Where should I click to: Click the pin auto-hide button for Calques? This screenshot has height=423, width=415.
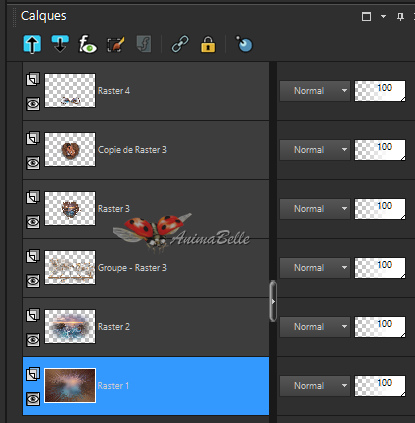tap(400, 16)
